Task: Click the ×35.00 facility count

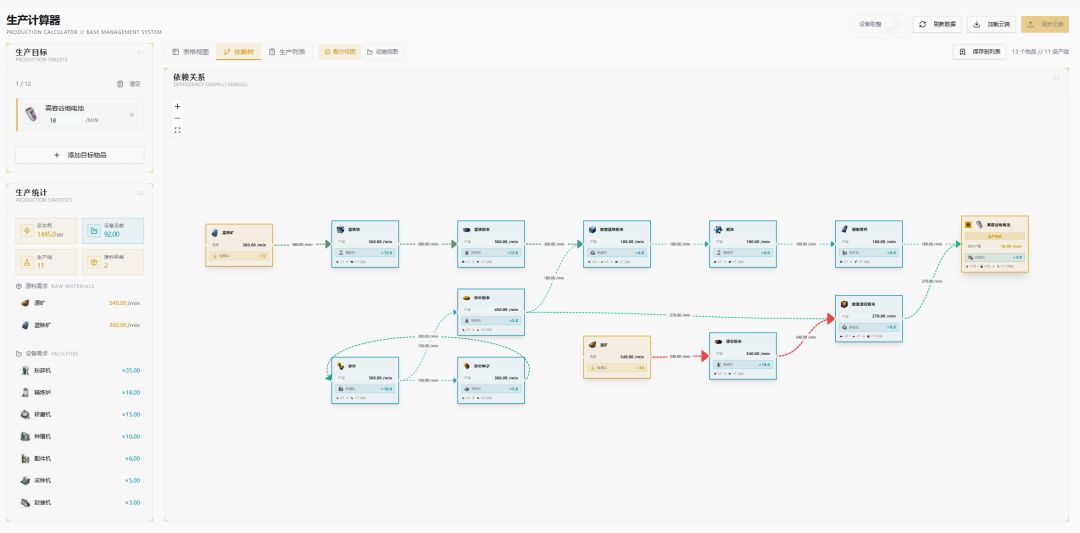Action: [131, 370]
